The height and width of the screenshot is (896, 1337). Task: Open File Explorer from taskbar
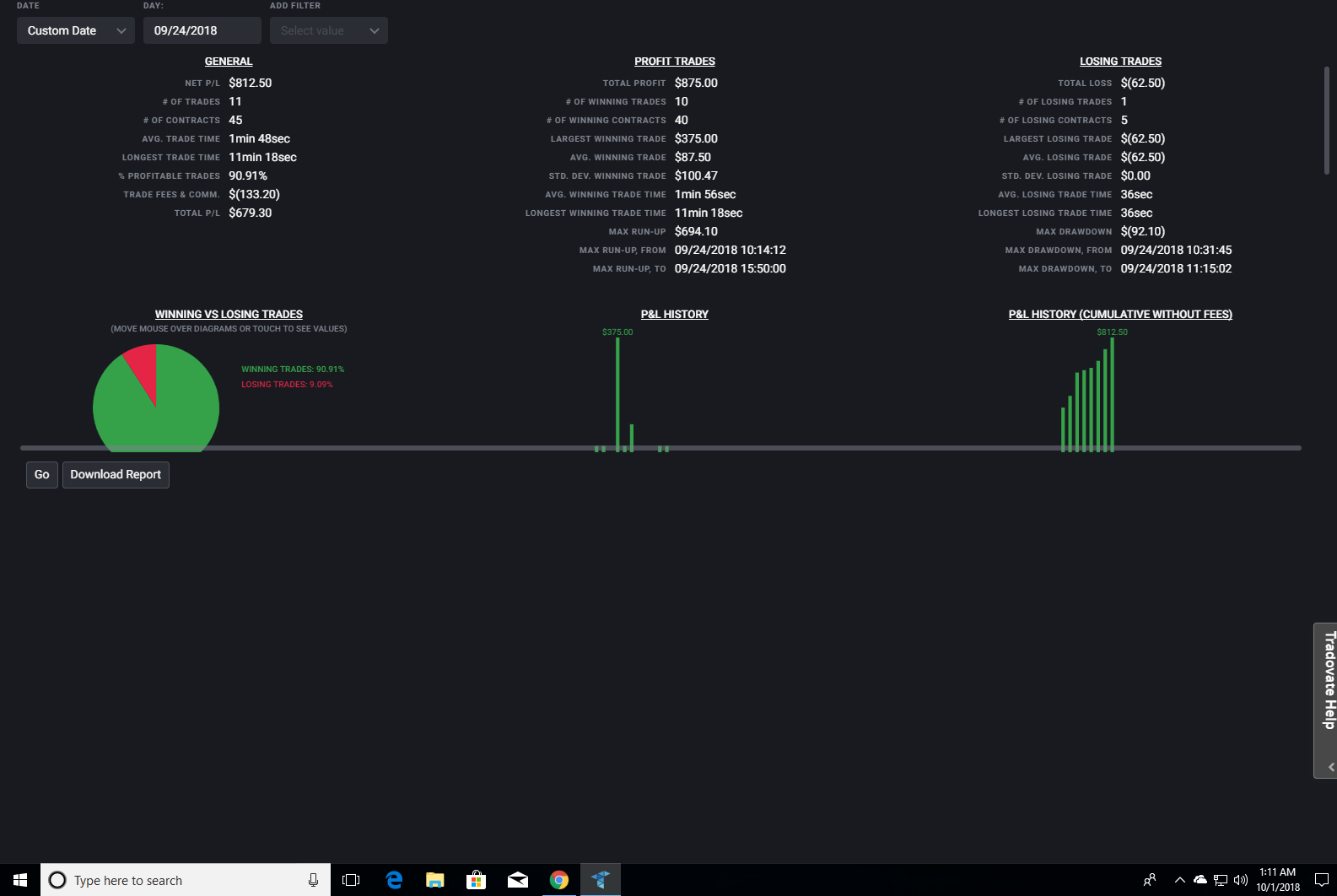coord(434,880)
